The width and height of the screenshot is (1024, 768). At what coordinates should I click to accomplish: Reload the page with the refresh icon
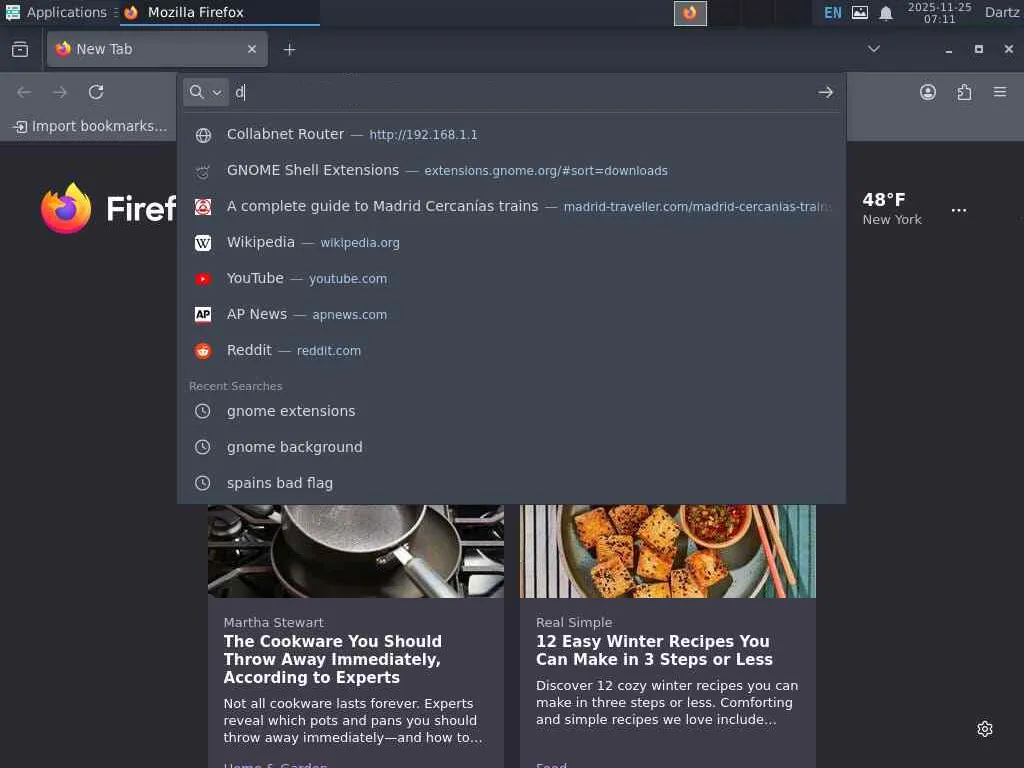pos(96,92)
